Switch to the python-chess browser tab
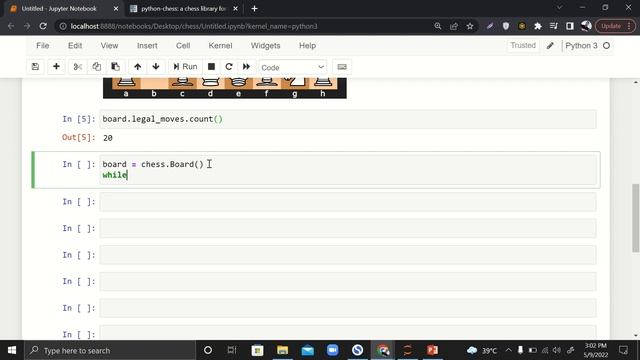This screenshot has width=640, height=360. pyautogui.click(x=184, y=9)
